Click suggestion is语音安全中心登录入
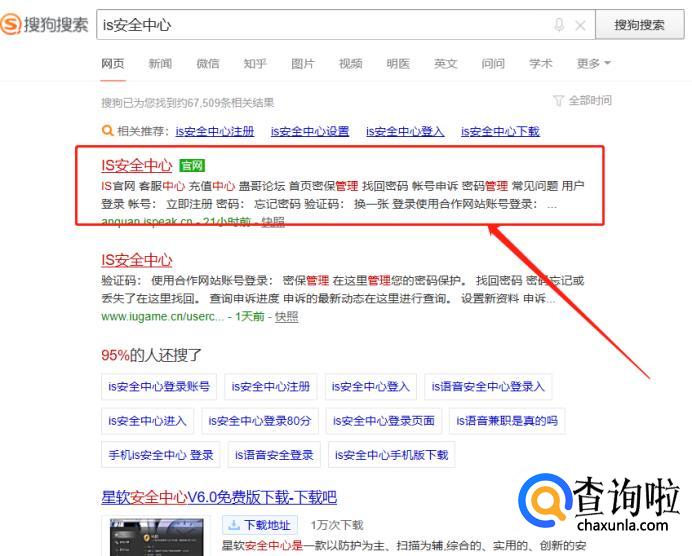 [488, 387]
